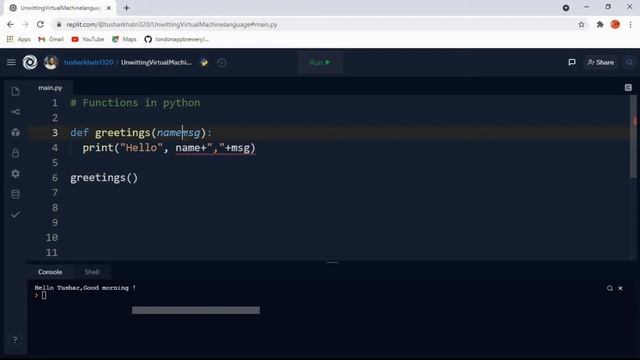Image resolution: width=640 pixels, height=360 pixels.
Task: Go forward with browser forward arrow
Action: (25, 24)
